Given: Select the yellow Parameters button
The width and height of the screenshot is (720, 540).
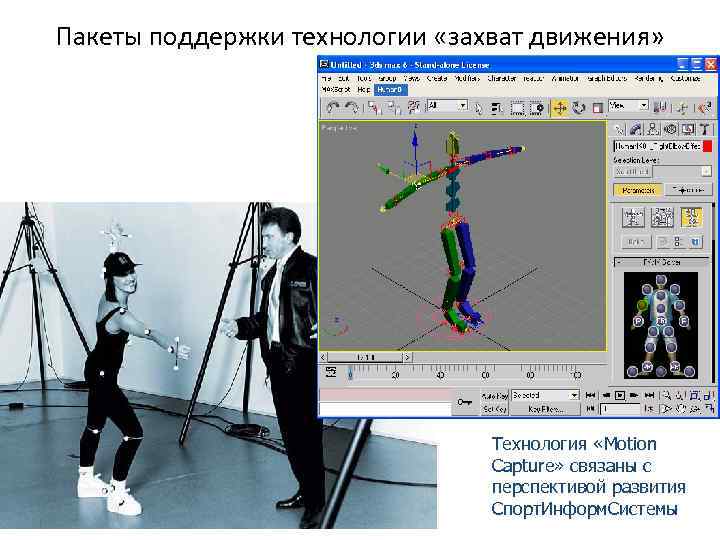Looking at the screenshot, I should pos(638,190).
